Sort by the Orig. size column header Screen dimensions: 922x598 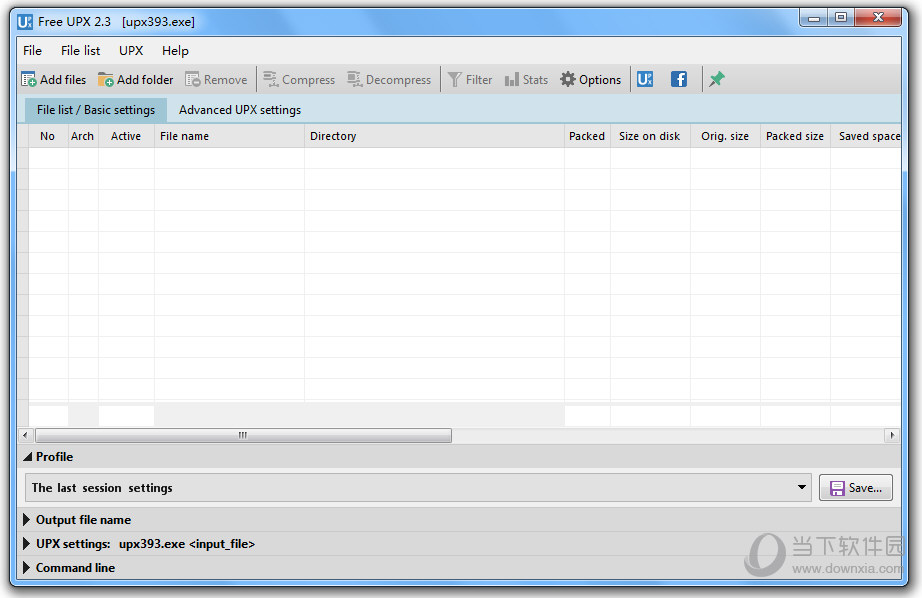[x=725, y=136]
